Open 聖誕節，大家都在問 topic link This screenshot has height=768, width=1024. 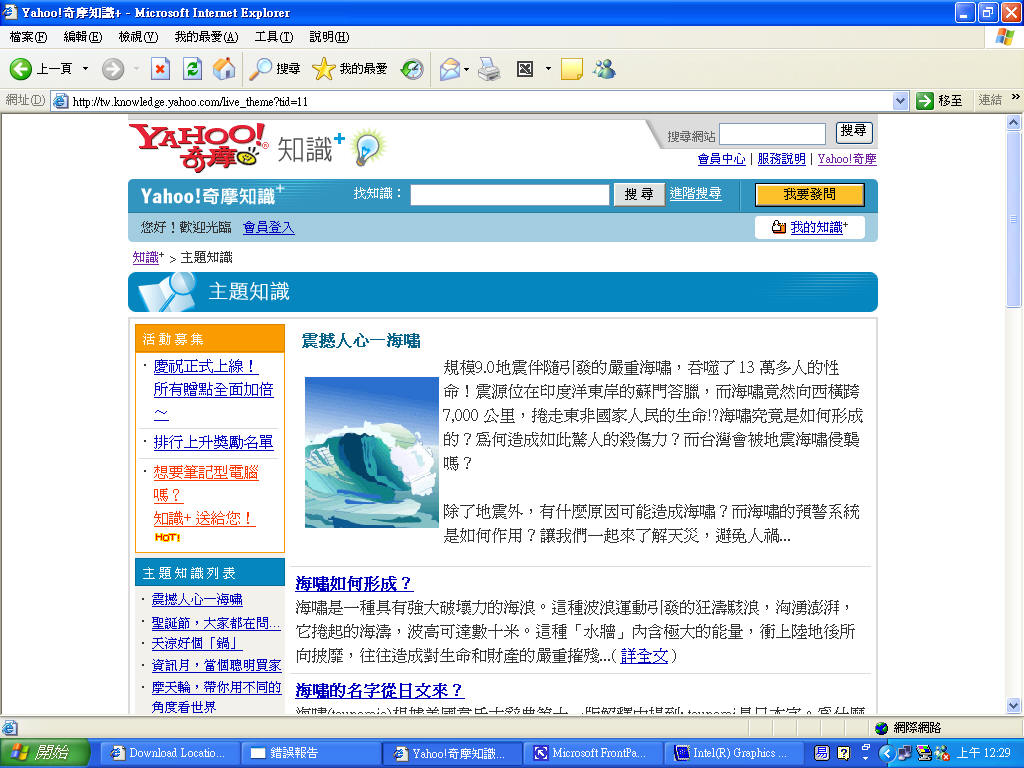tap(216, 623)
